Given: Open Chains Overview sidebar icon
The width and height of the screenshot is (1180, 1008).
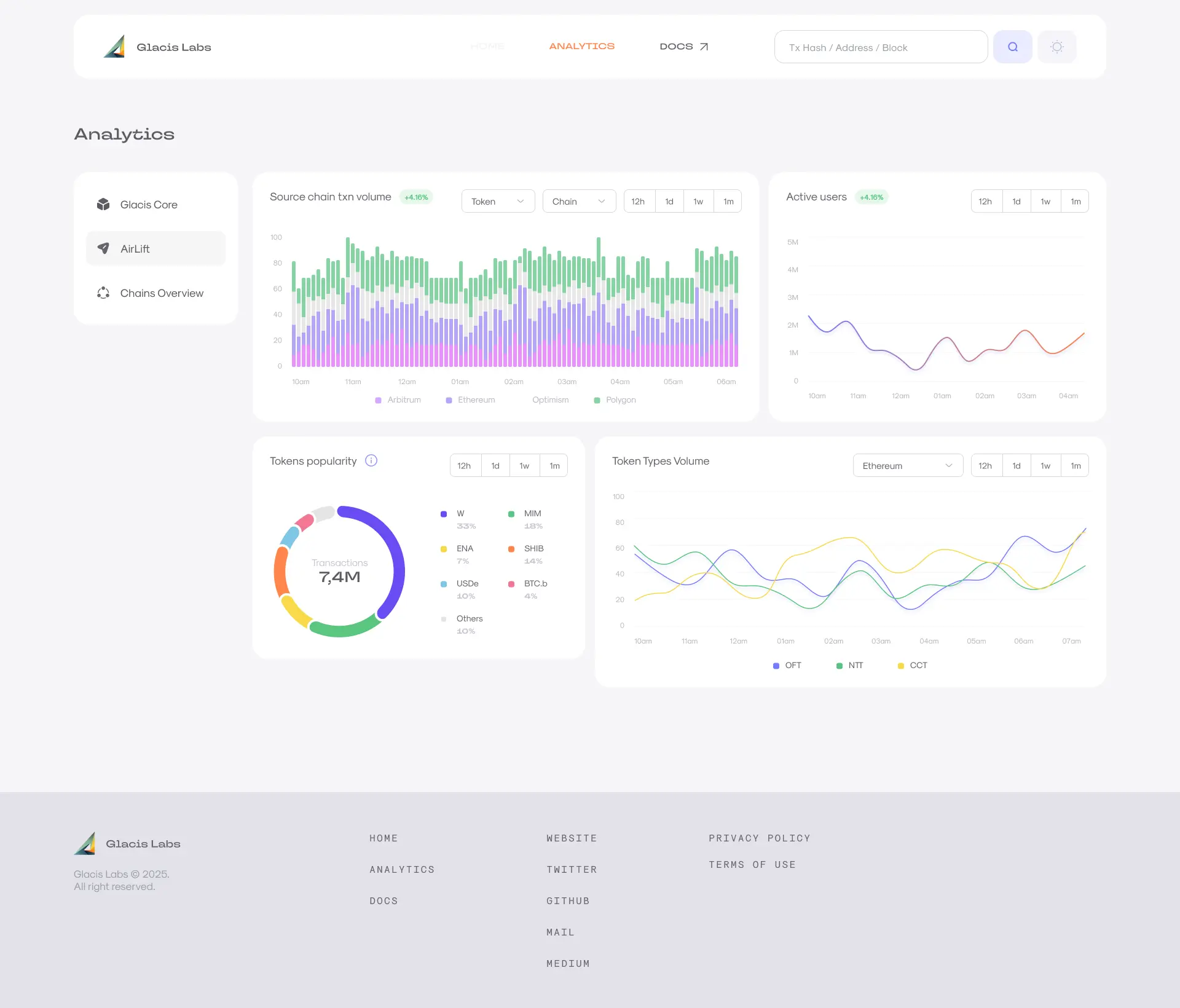Looking at the screenshot, I should [x=103, y=293].
